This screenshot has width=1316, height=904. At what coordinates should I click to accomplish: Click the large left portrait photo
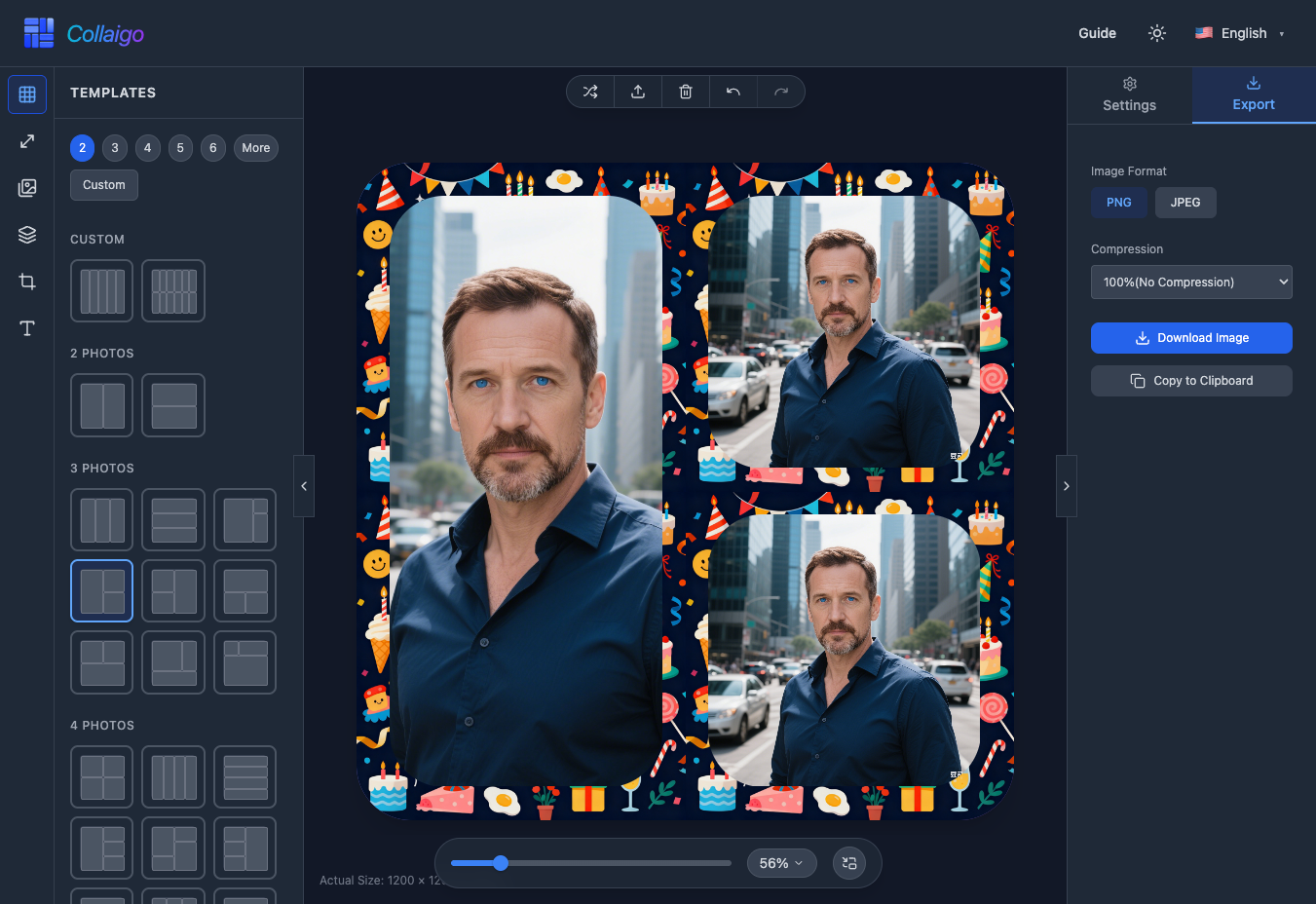pyautogui.click(x=526, y=490)
